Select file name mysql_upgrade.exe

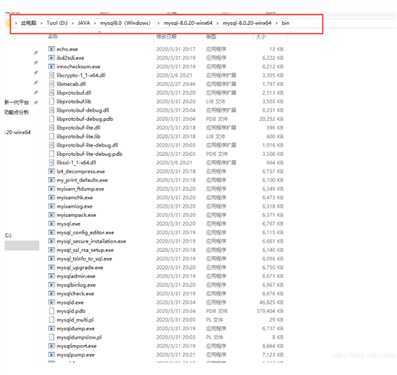click(x=80, y=267)
